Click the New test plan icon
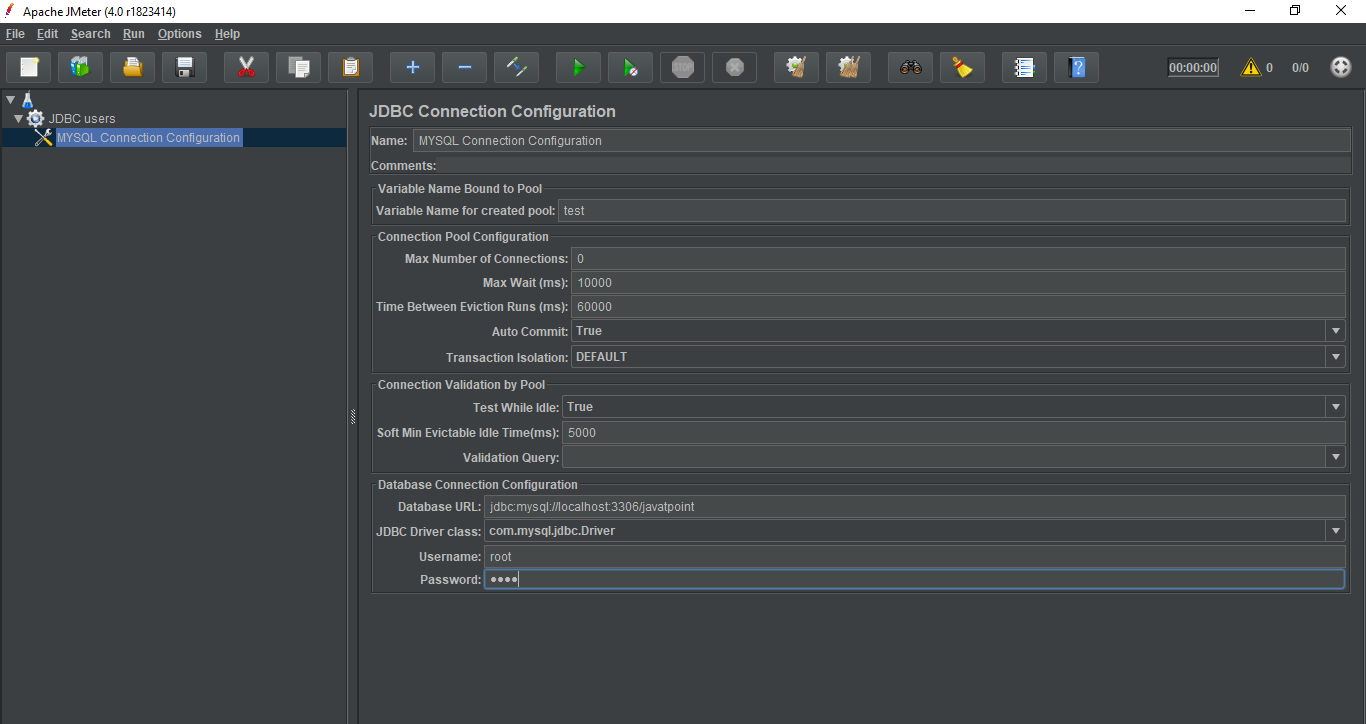Screen dimensions: 1366x724 (29, 68)
